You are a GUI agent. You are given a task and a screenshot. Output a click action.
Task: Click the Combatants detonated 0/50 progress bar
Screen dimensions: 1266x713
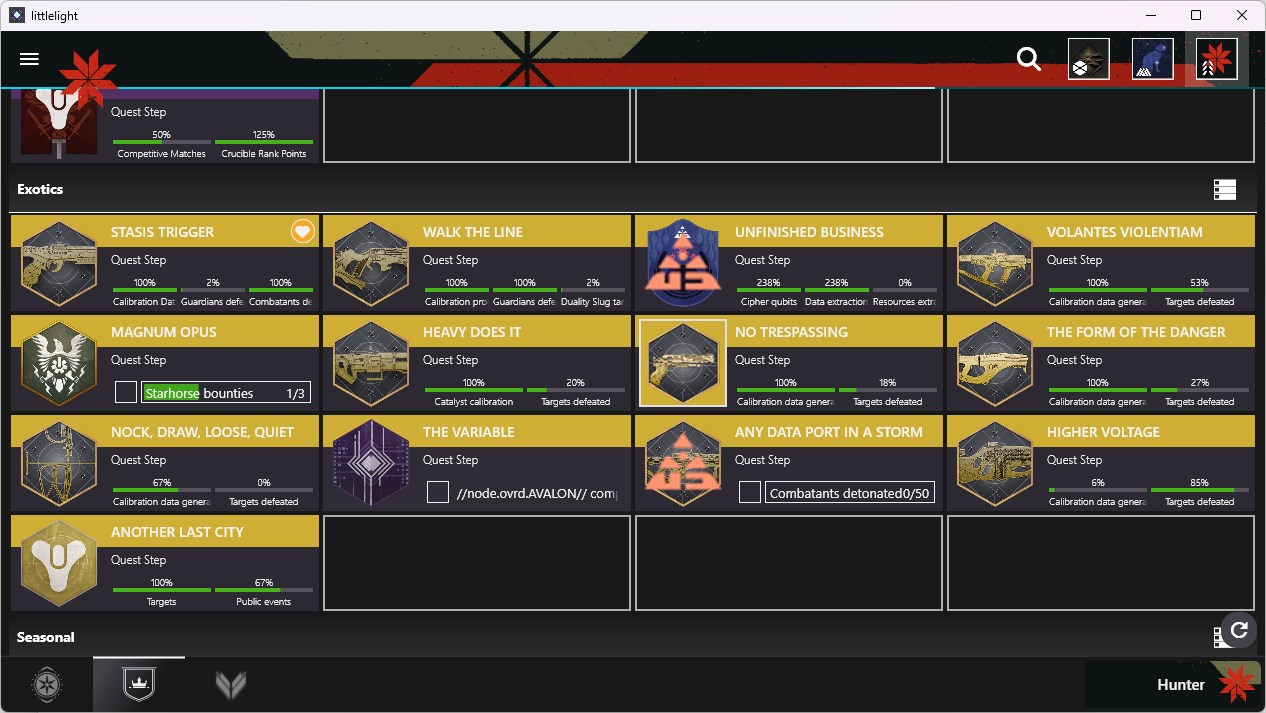(850, 493)
